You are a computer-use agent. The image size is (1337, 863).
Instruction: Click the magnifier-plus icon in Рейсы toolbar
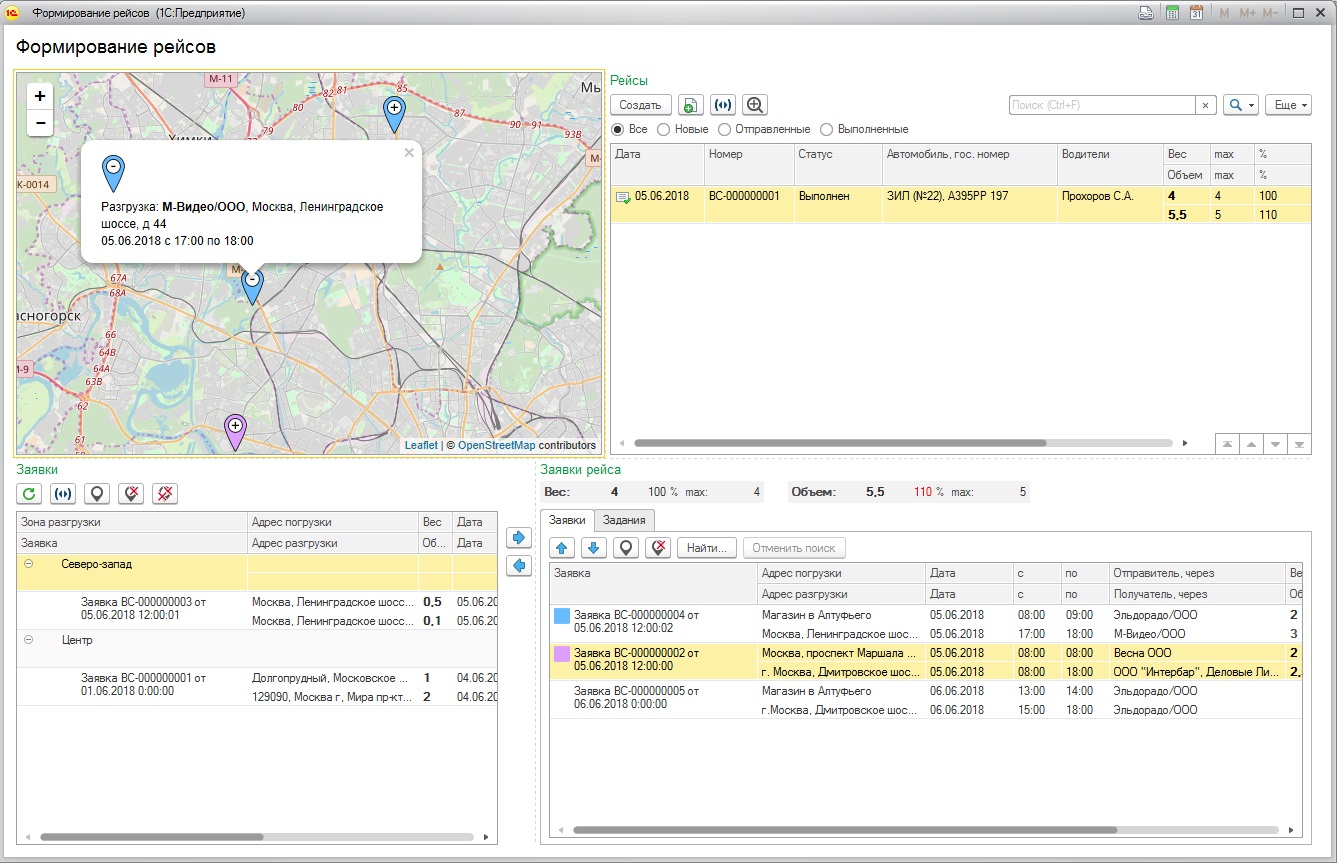click(755, 105)
